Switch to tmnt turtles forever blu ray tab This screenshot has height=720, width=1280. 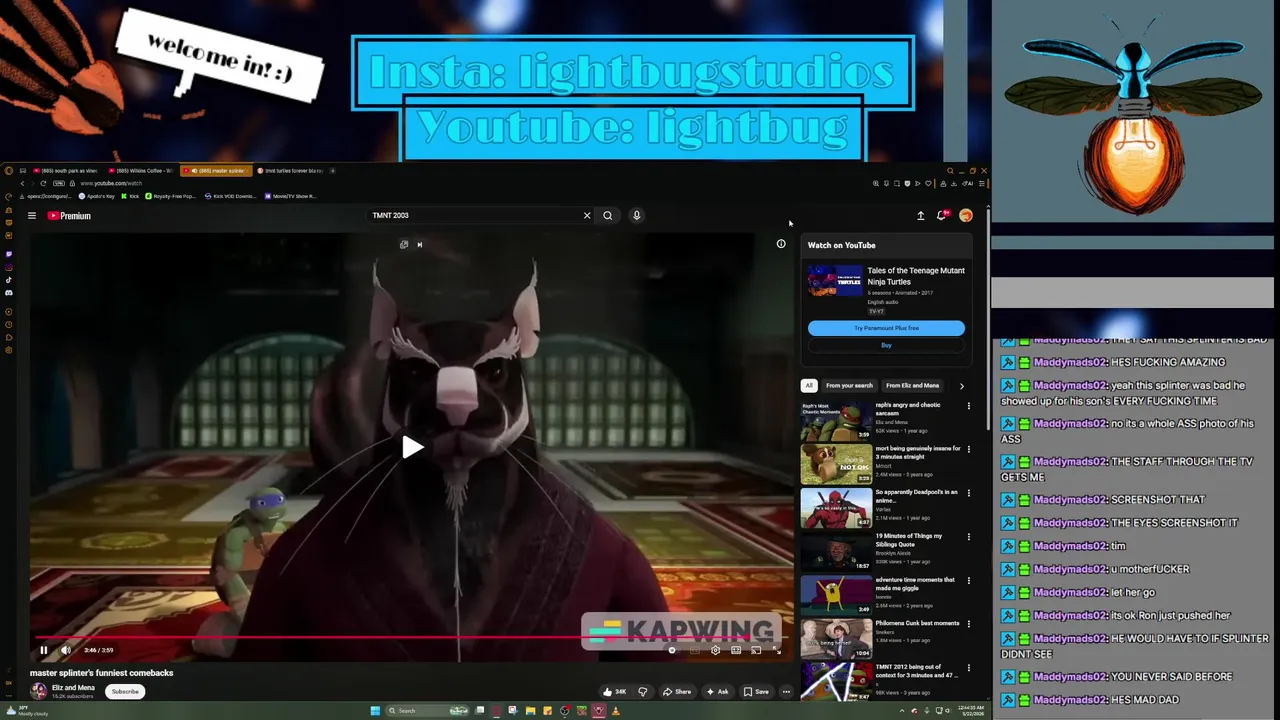pos(289,171)
